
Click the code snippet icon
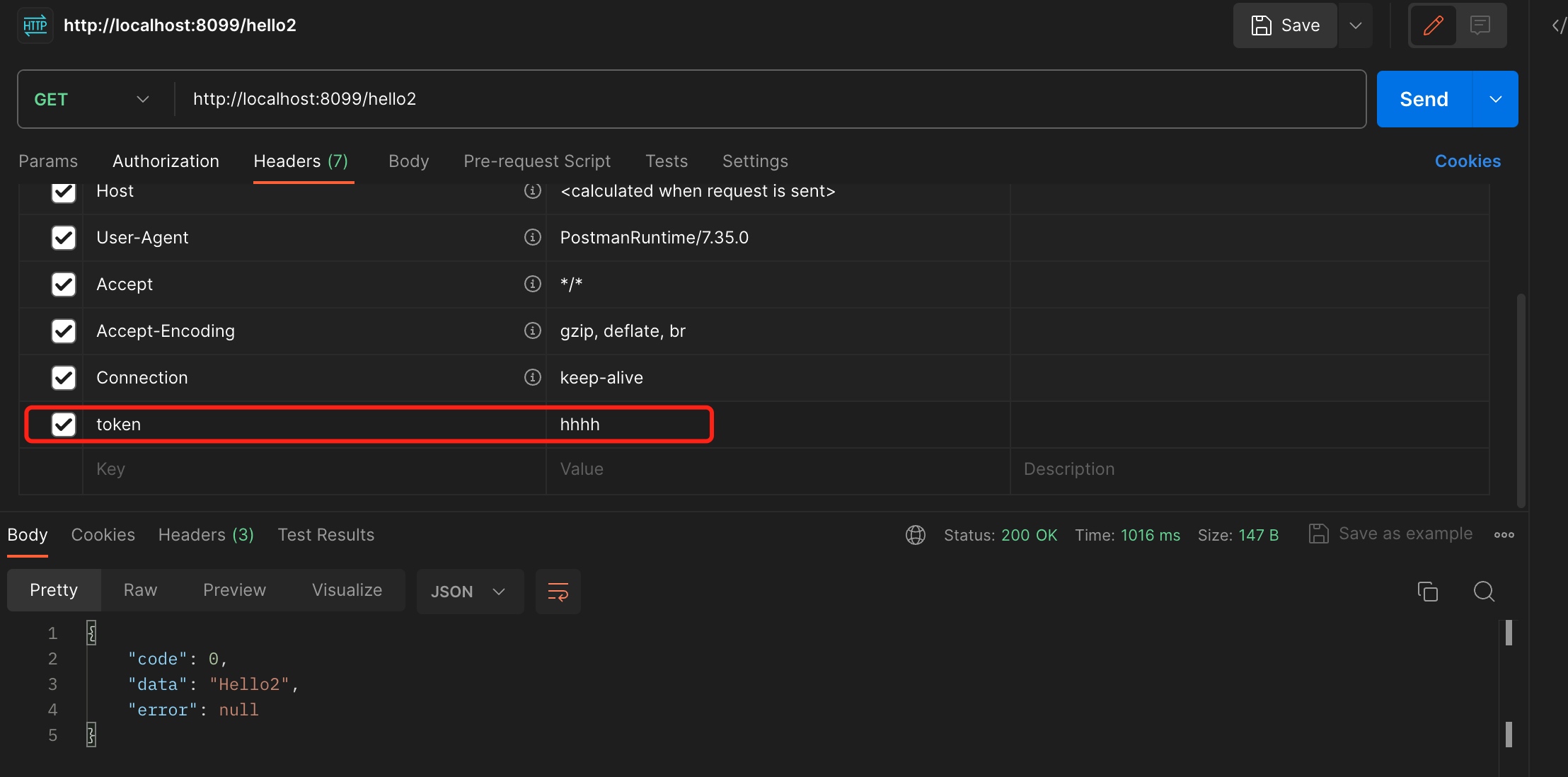[1558, 25]
